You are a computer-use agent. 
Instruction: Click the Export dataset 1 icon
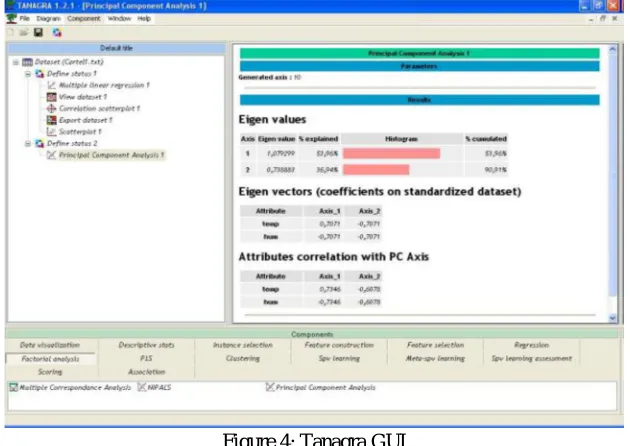pos(51,120)
